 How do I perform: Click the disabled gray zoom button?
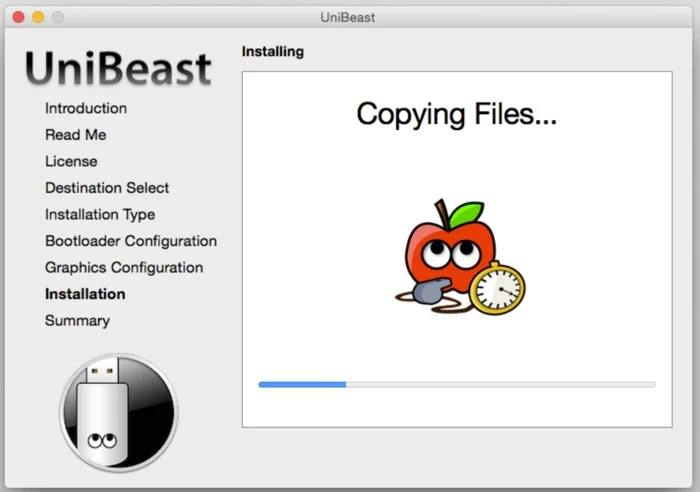pos(58,17)
